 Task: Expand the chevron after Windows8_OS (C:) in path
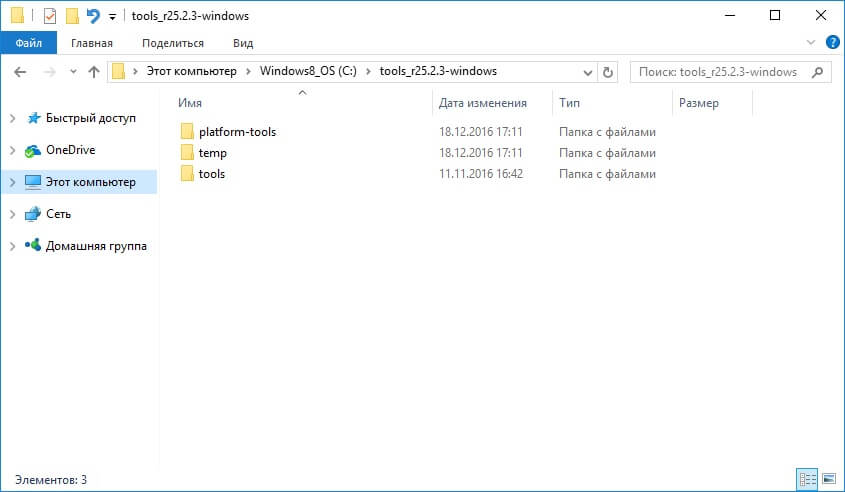tap(369, 72)
